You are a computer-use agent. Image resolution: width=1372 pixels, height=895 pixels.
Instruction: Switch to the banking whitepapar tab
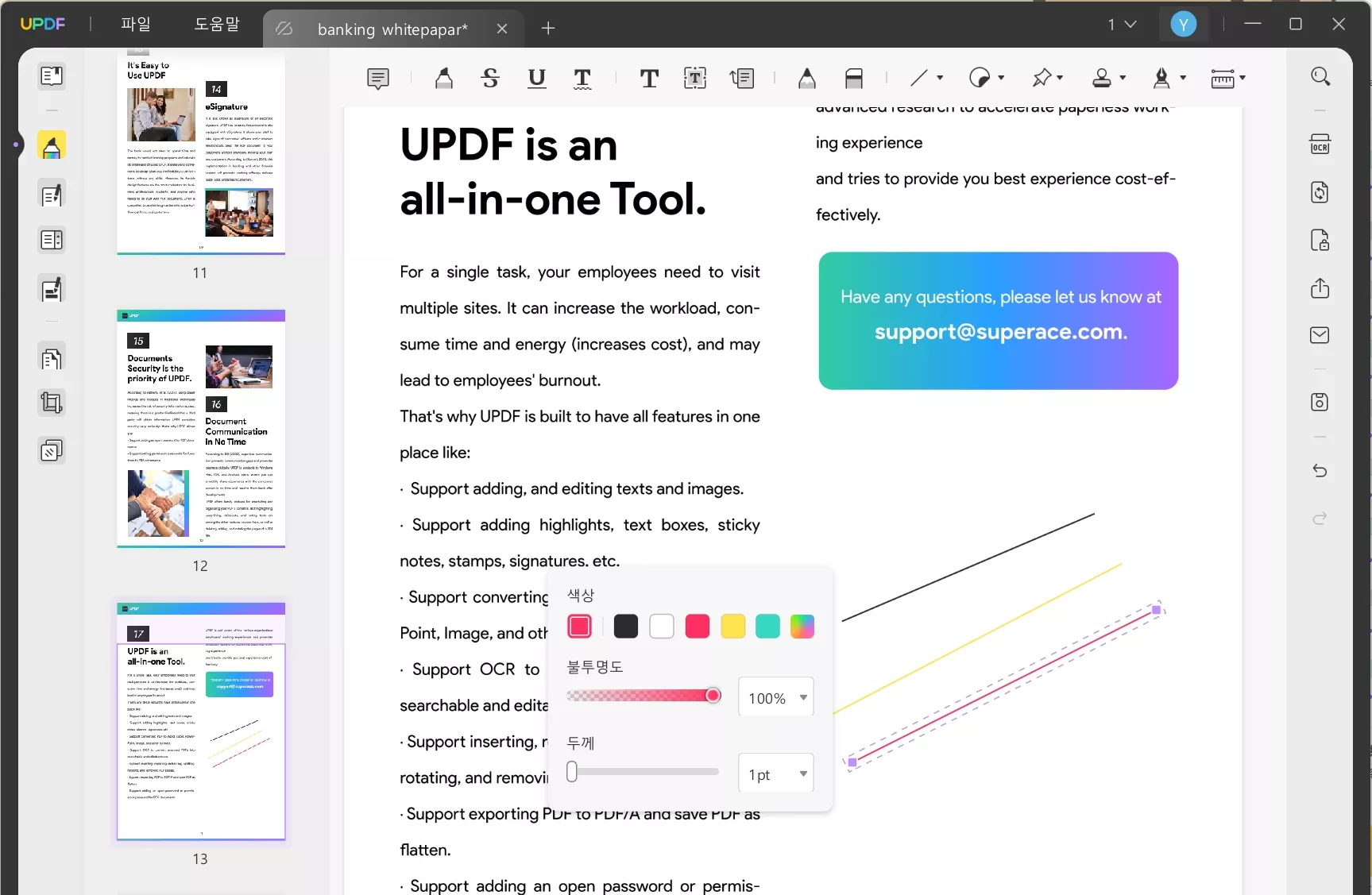click(392, 29)
